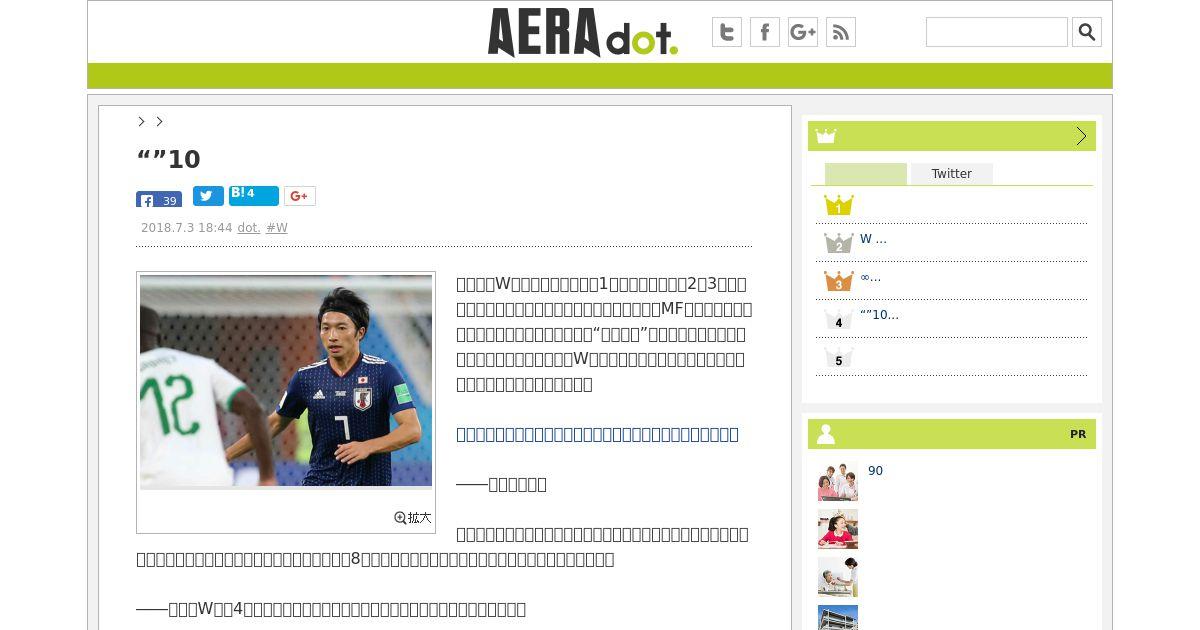The image size is (1200, 630).
Task: Share article with Google+ button below title
Action: (300, 196)
